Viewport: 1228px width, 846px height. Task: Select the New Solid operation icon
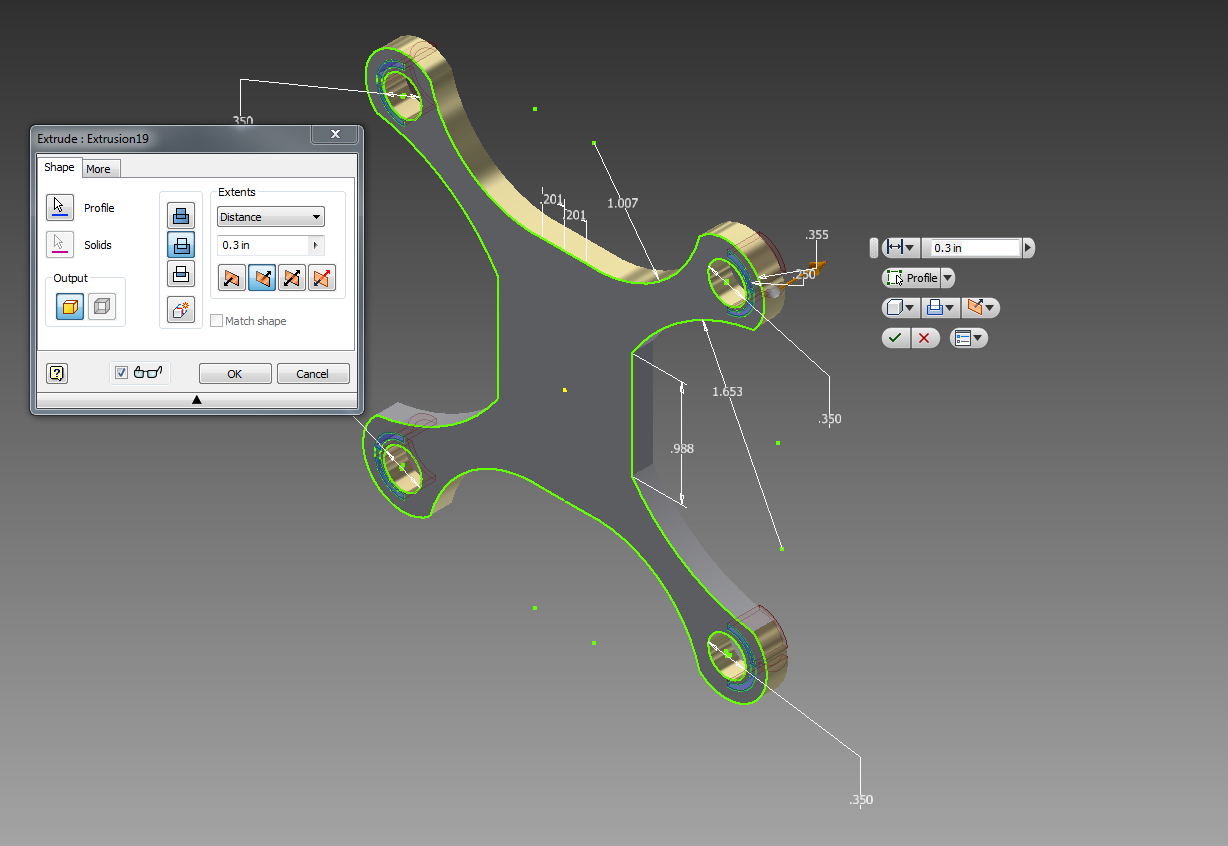(181, 310)
